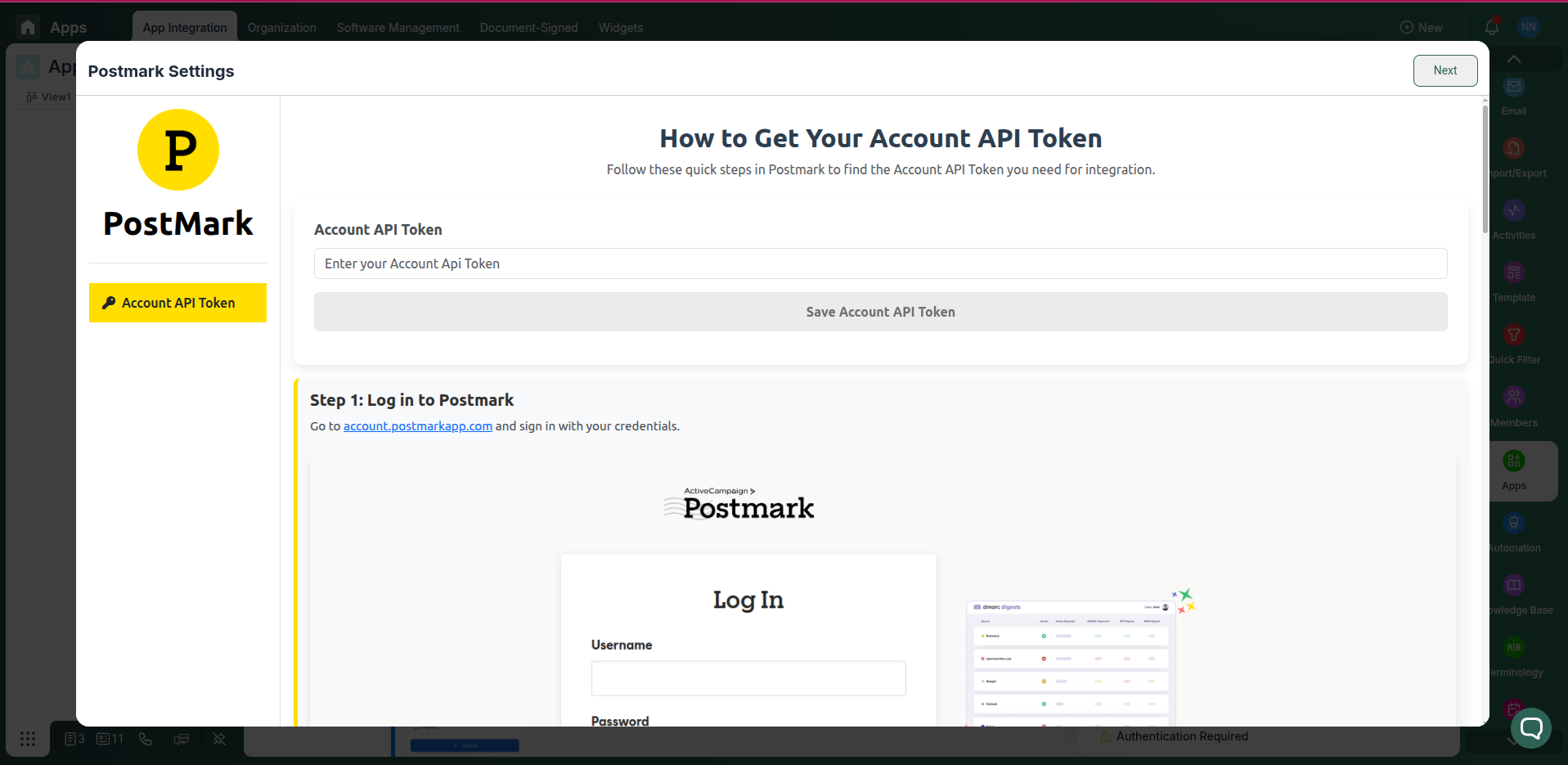Viewport: 1568px width, 765px height.
Task: Open the notifications bell
Action: (1491, 27)
